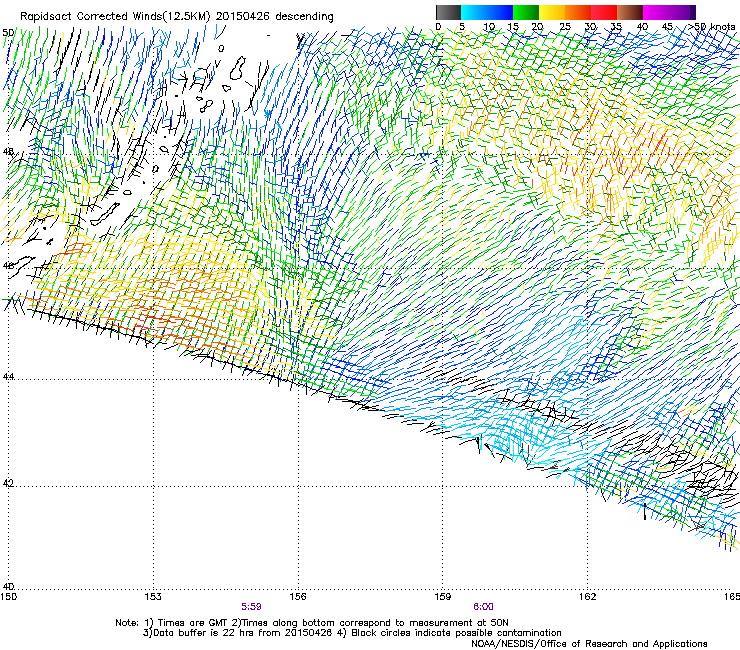Select the brown 35-40 knots legend color
Viewport: 740px width, 650px height.
[x=630, y=12]
